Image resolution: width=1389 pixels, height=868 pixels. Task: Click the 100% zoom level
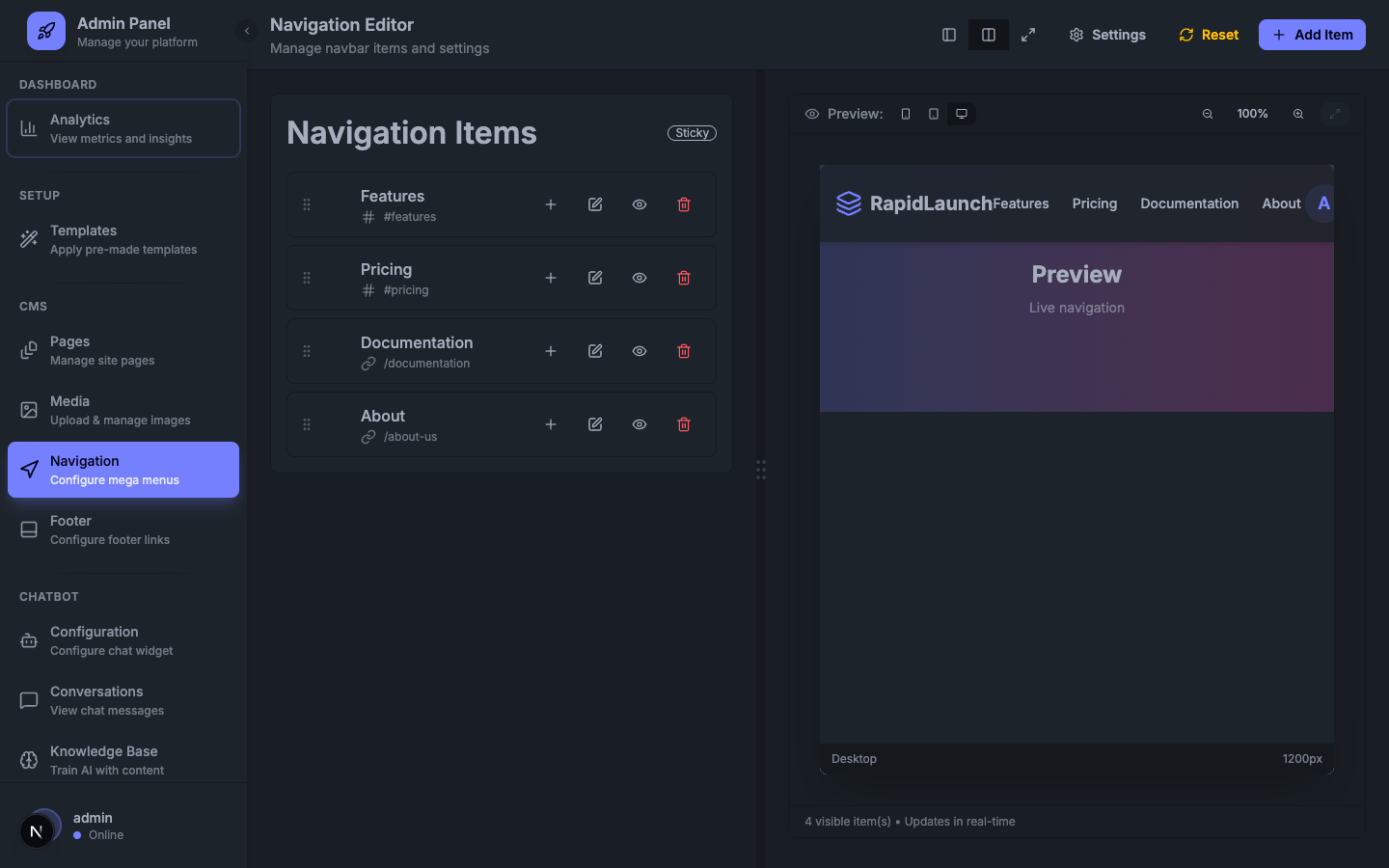1253,114
